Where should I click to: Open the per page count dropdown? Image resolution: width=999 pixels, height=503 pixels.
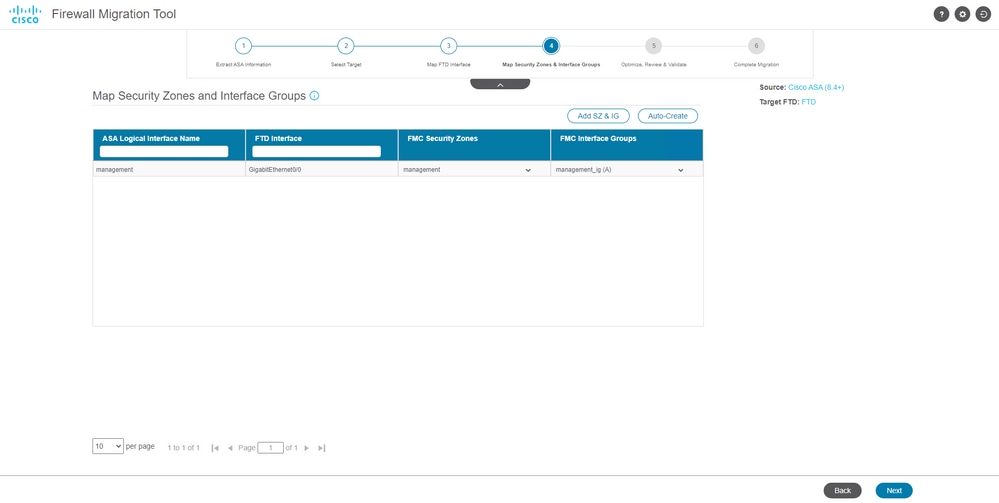(x=108, y=446)
